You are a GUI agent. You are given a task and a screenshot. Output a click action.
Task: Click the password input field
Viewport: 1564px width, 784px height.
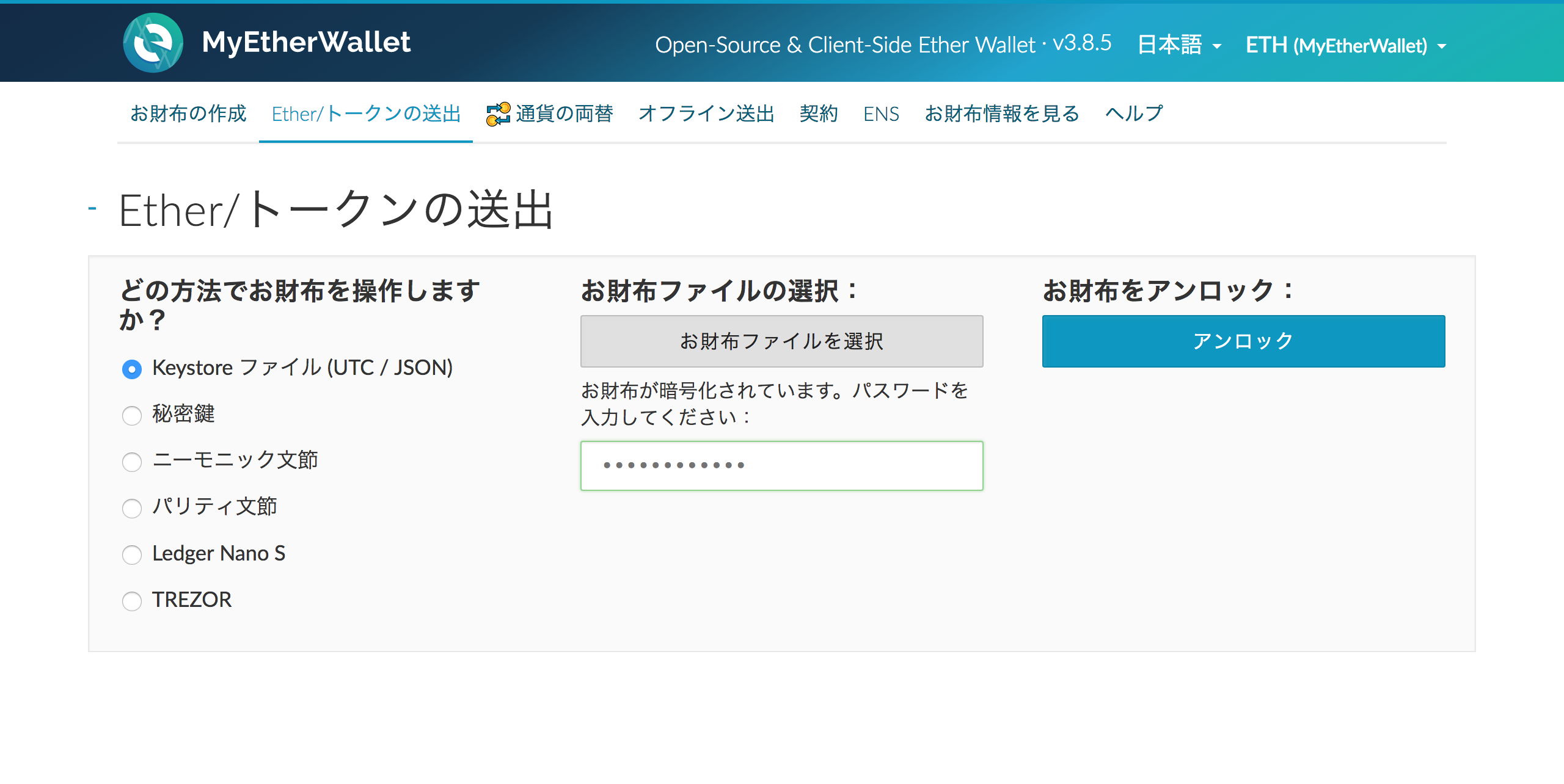point(782,466)
